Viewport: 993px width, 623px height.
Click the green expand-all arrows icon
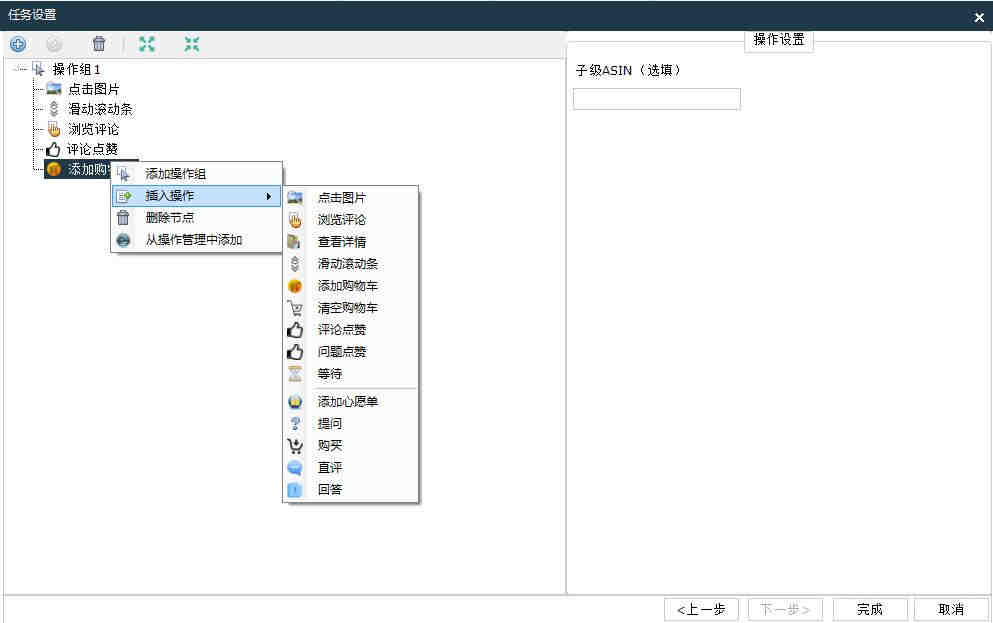tap(147, 44)
